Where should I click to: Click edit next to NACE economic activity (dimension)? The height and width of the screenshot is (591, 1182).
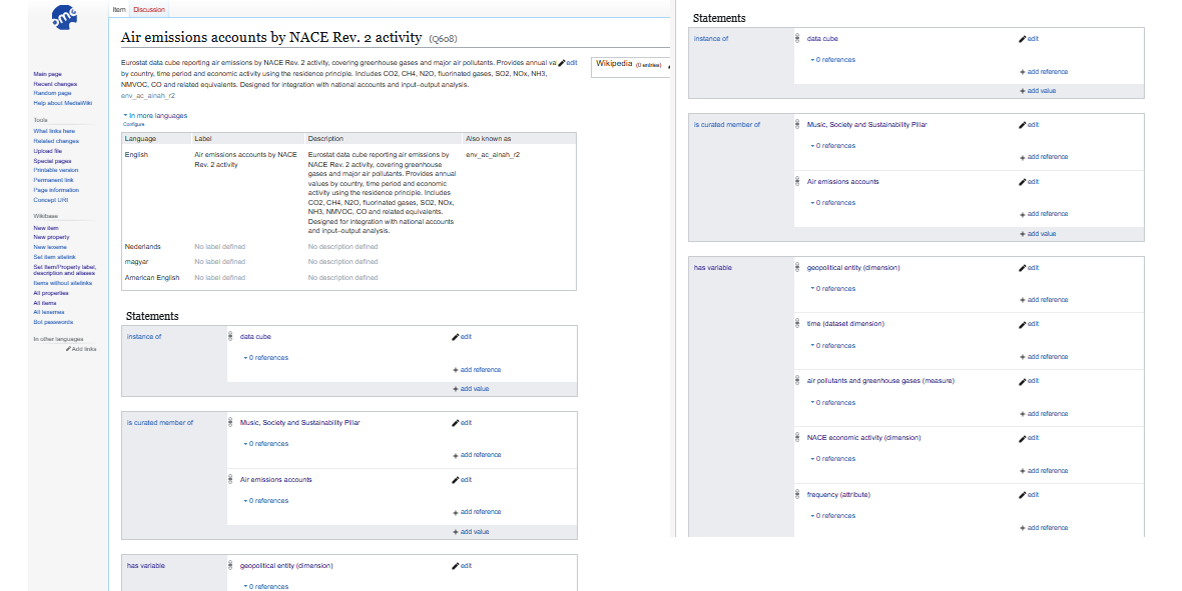click(x=1029, y=438)
